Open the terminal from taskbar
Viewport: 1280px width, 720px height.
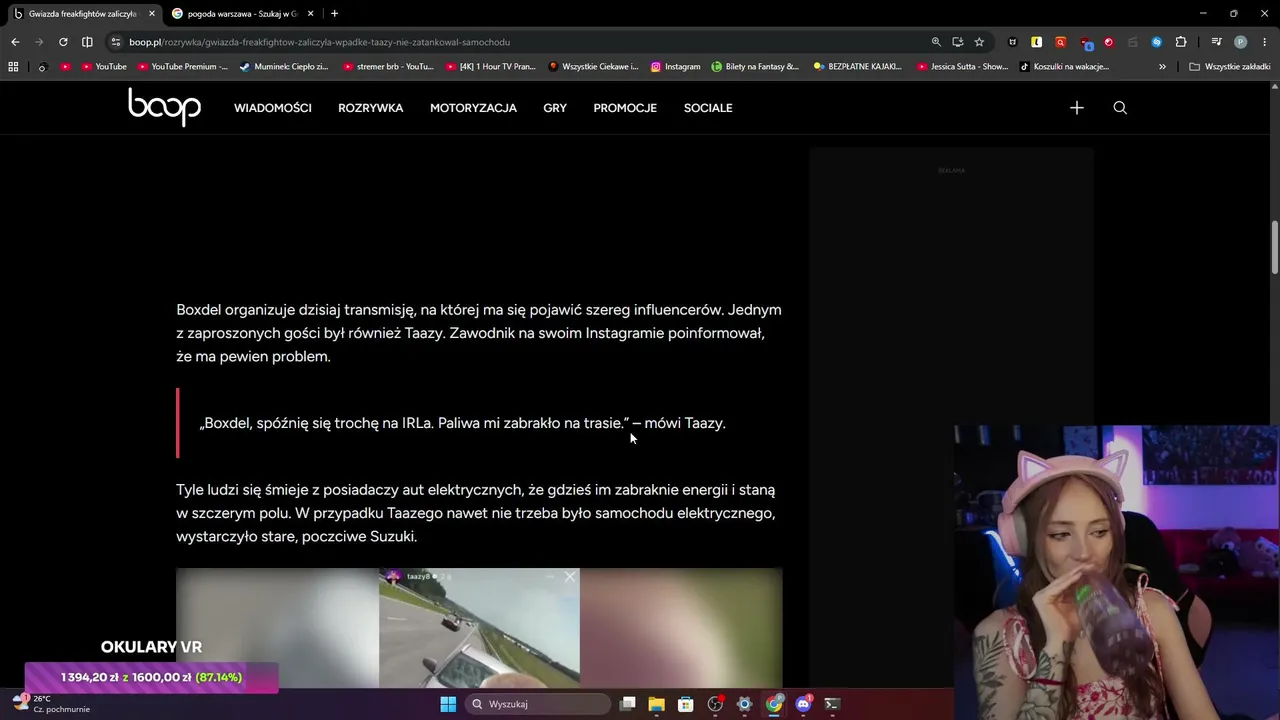click(x=832, y=704)
